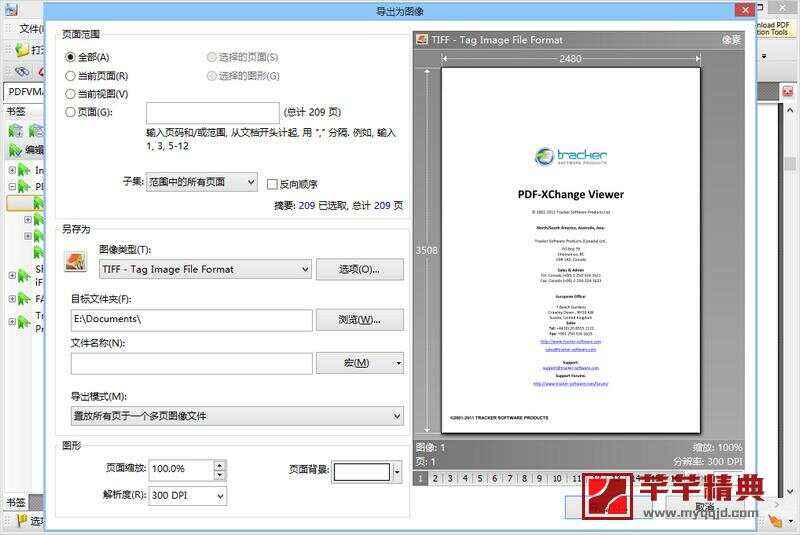Open 文件 menu in main window
This screenshot has height=535, width=800.
(x=31, y=29)
